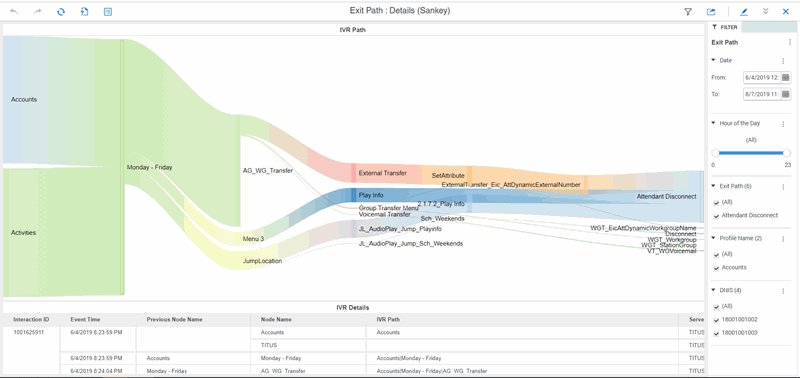
Task: Toggle the Attendant Disconnect checkbox
Action: pyautogui.click(x=716, y=216)
